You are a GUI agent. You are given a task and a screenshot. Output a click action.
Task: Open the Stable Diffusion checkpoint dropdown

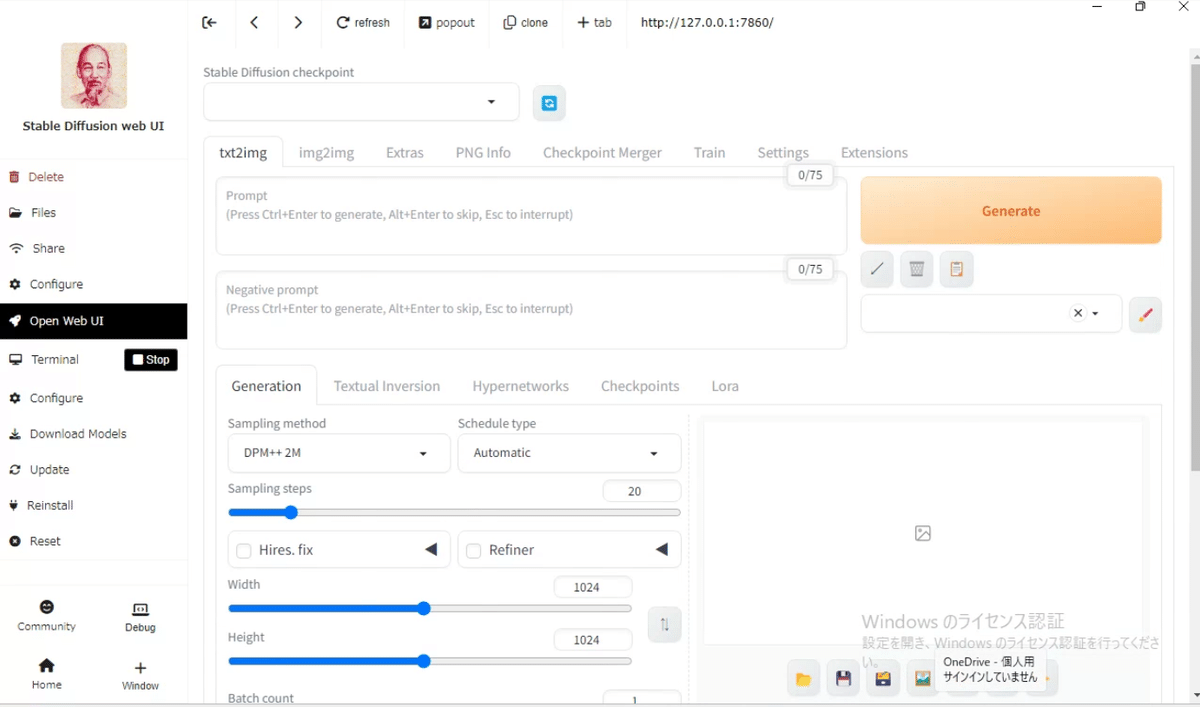tap(360, 102)
